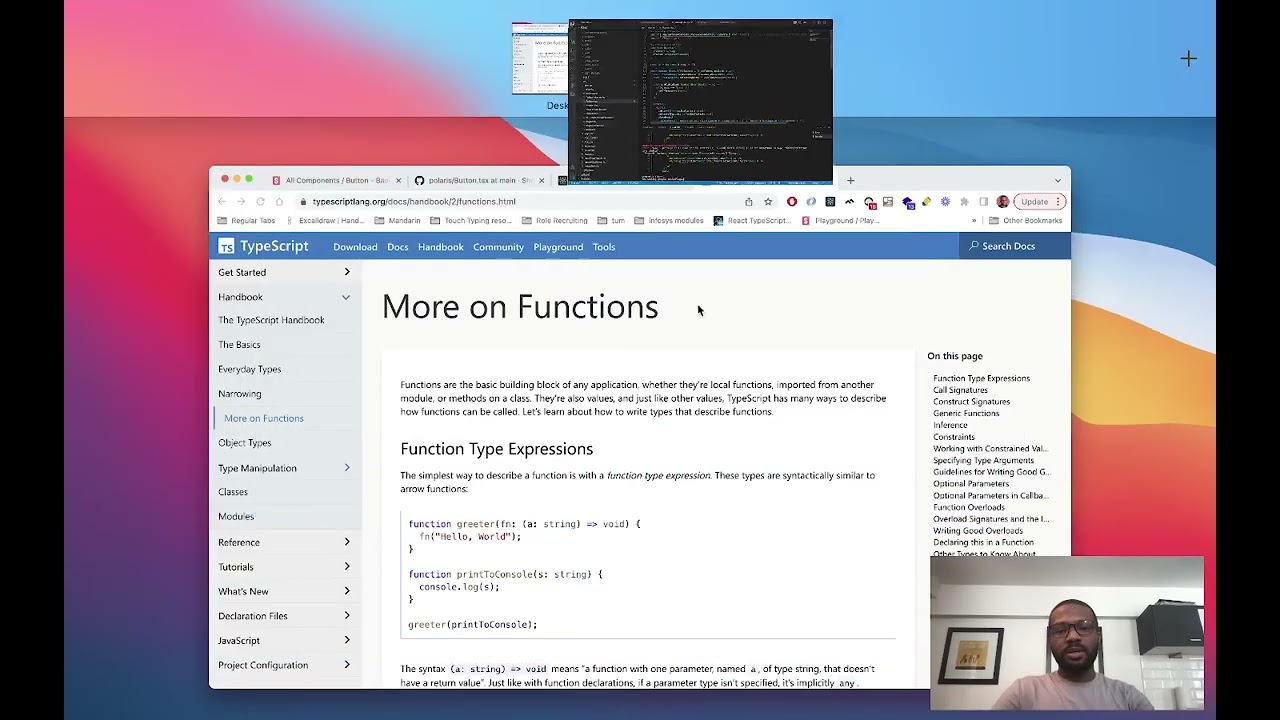
Task: Click the yellow highlighter extension icon
Action: click(x=926, y=202)
